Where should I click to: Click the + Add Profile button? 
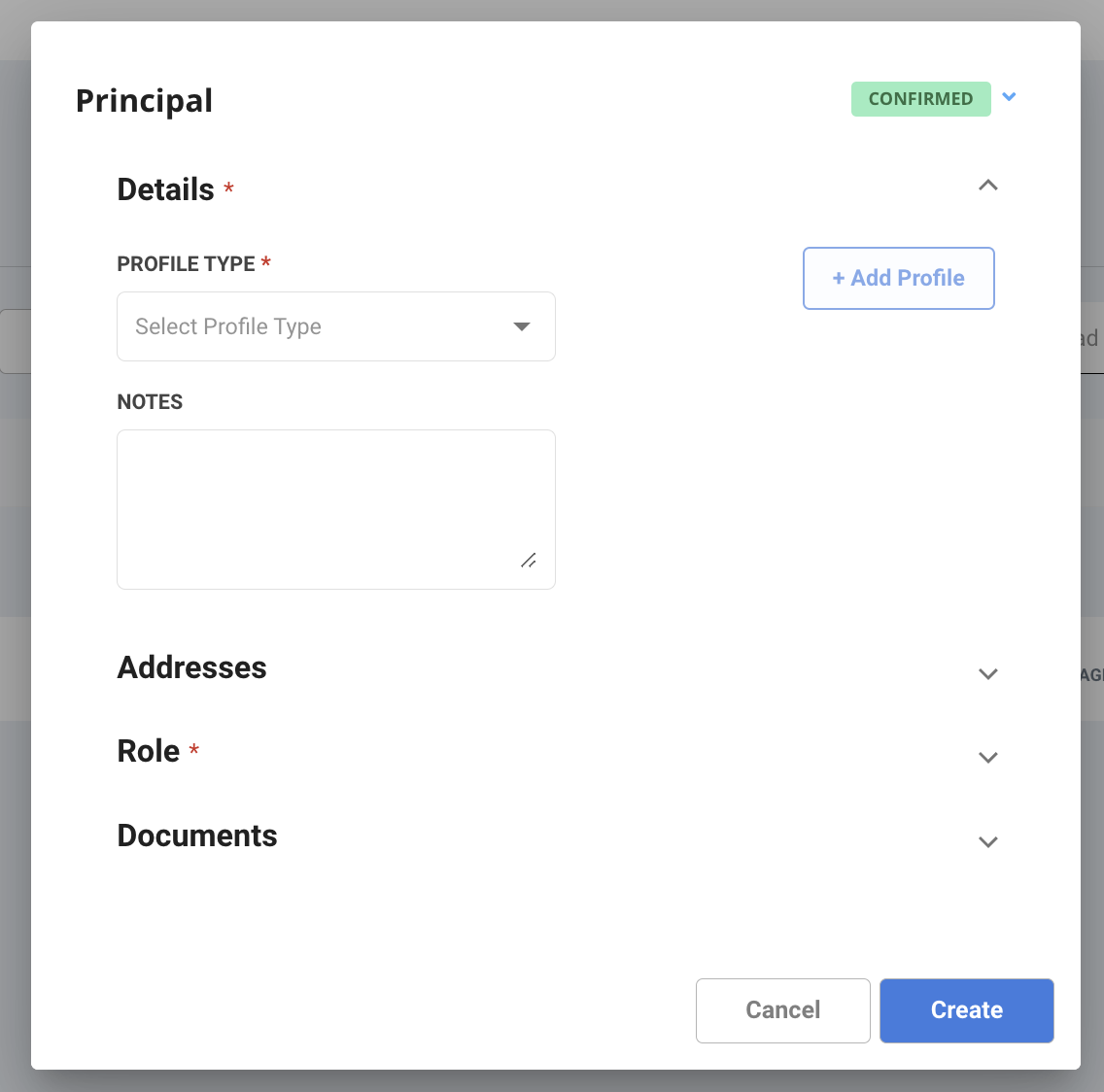(898, 278)
